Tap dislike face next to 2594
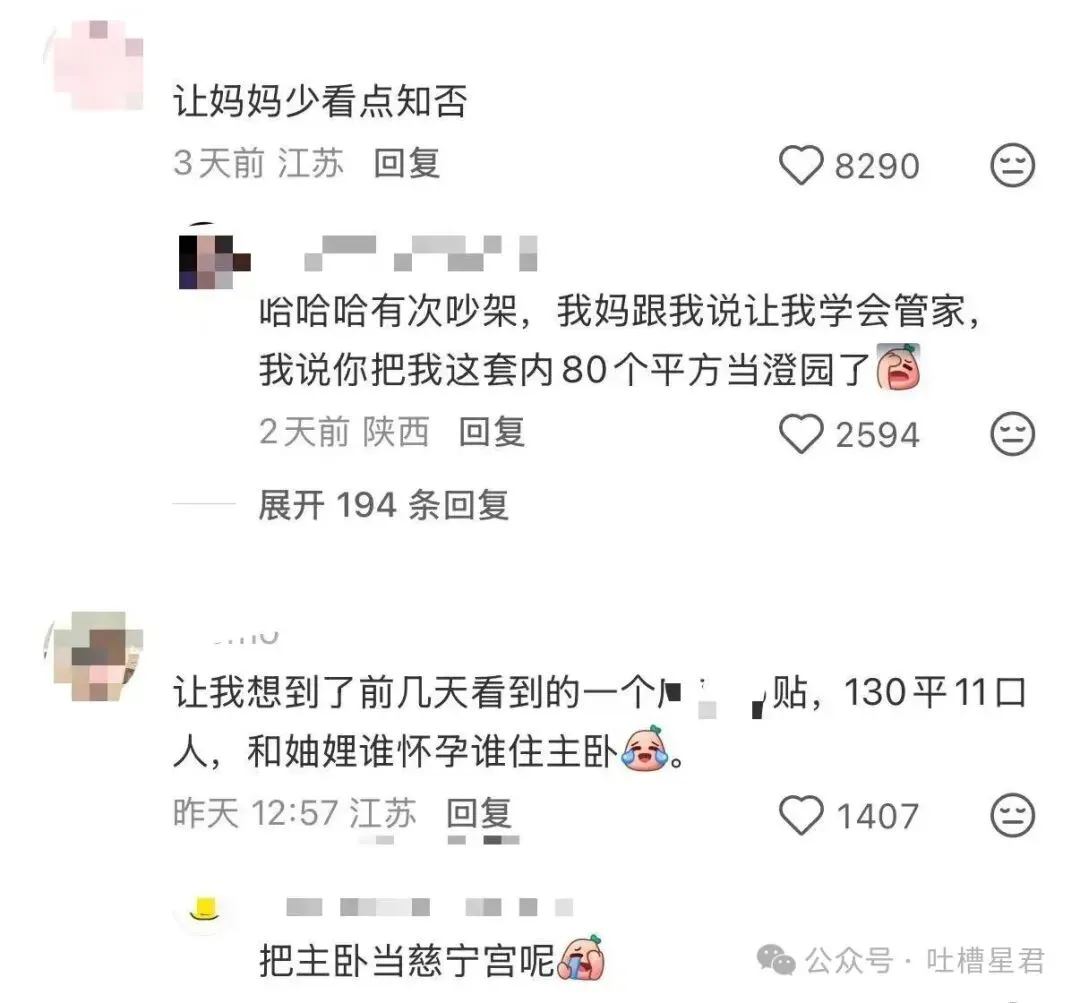 pos(1012,434)
